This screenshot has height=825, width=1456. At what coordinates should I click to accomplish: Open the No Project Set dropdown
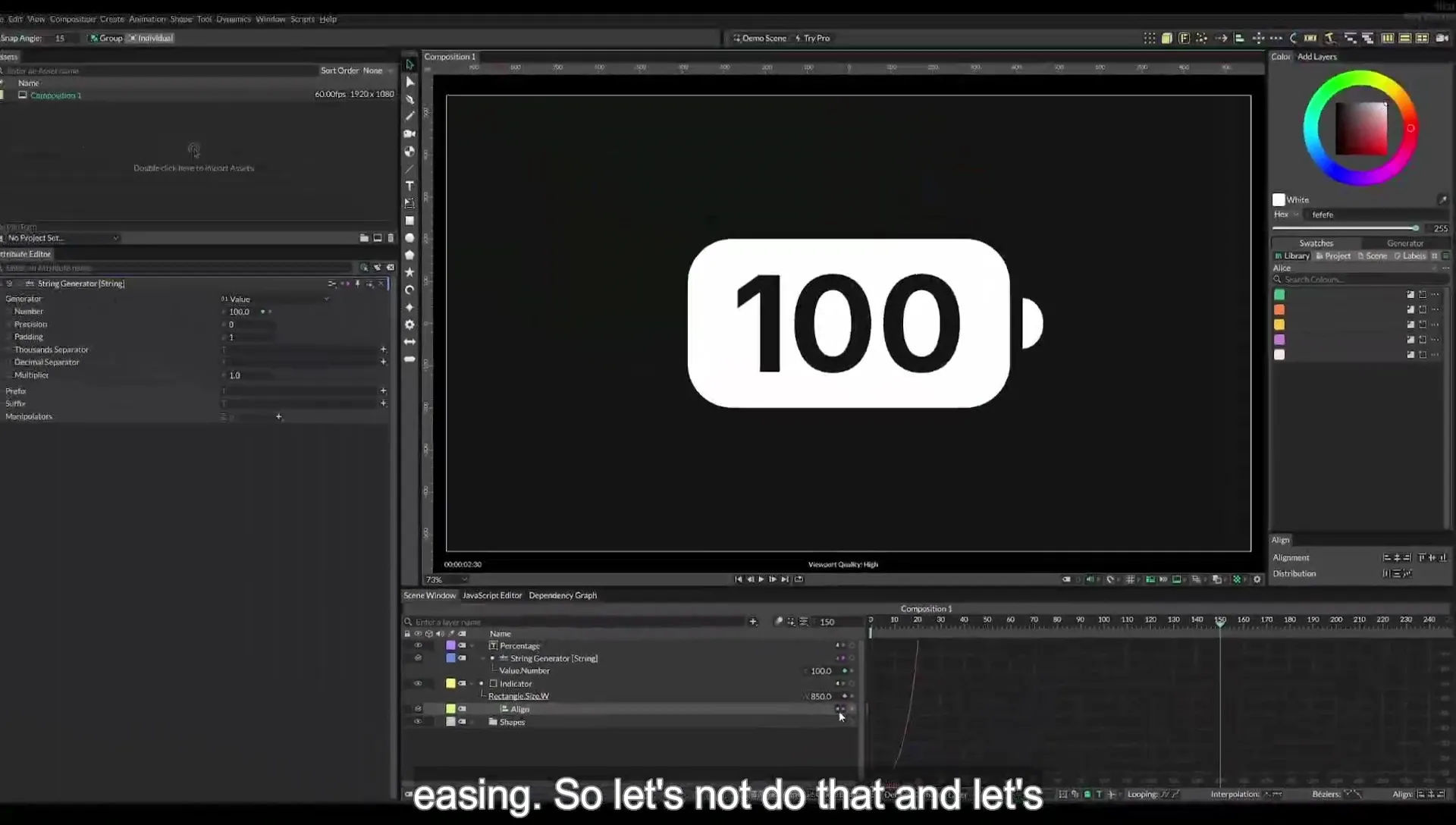pyautogui.click(x=62, y=238)
